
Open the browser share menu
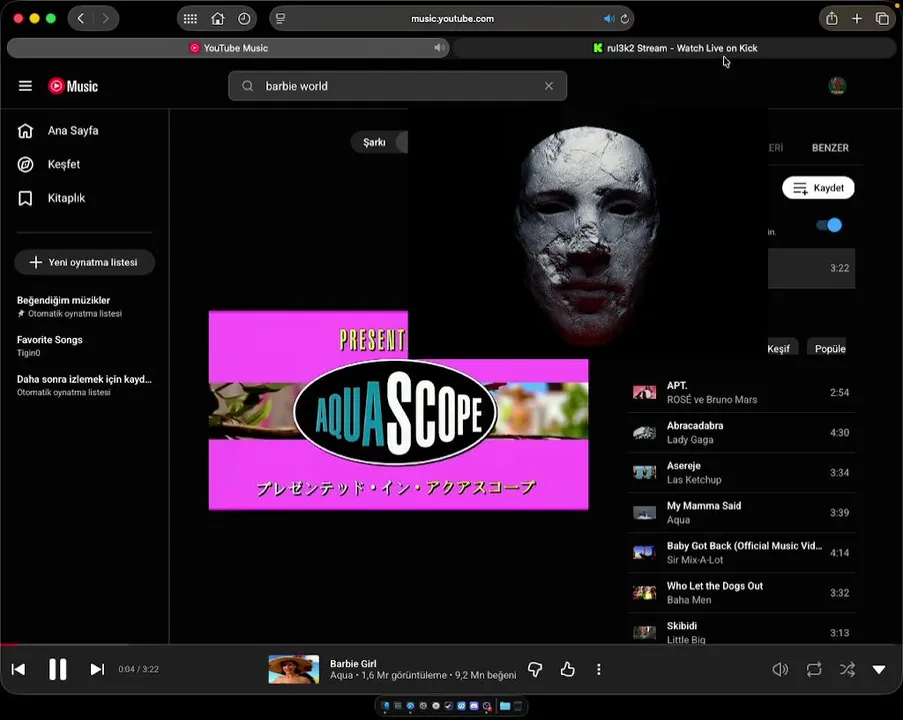pyautogui.click(x=832, y=18)
